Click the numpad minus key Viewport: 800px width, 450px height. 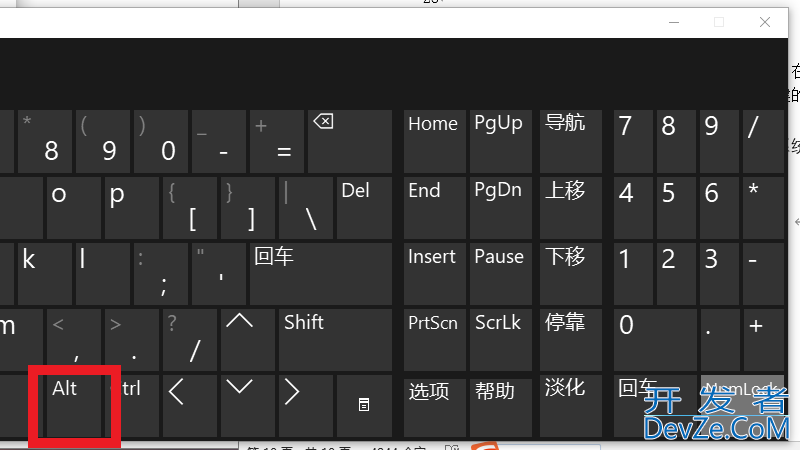(763, 274)
